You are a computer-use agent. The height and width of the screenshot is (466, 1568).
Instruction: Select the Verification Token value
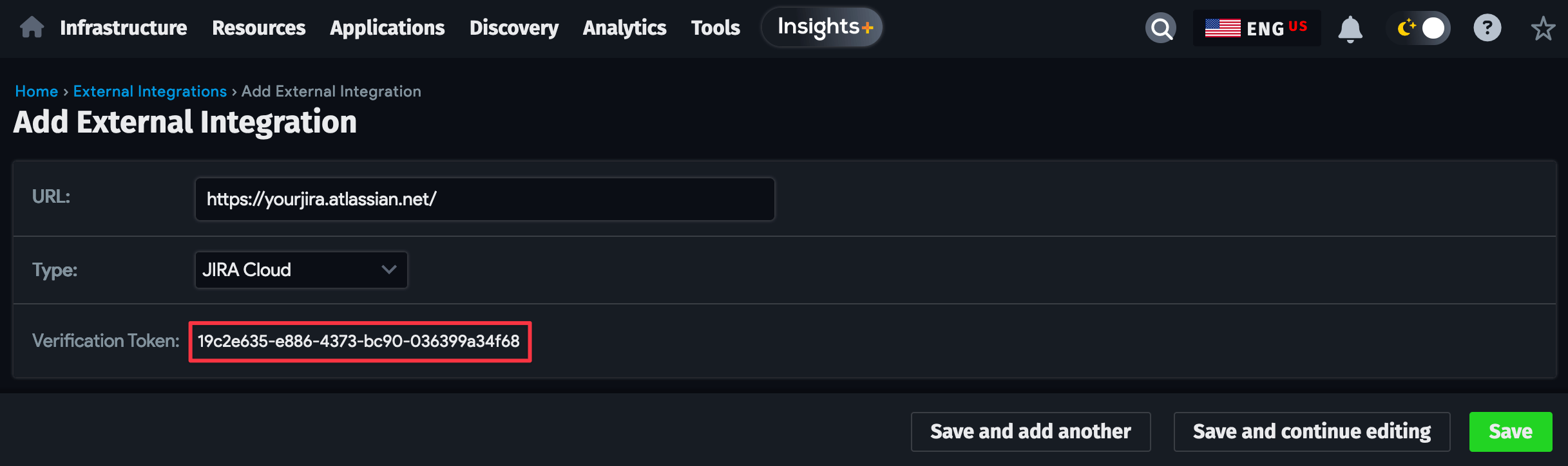359,342
